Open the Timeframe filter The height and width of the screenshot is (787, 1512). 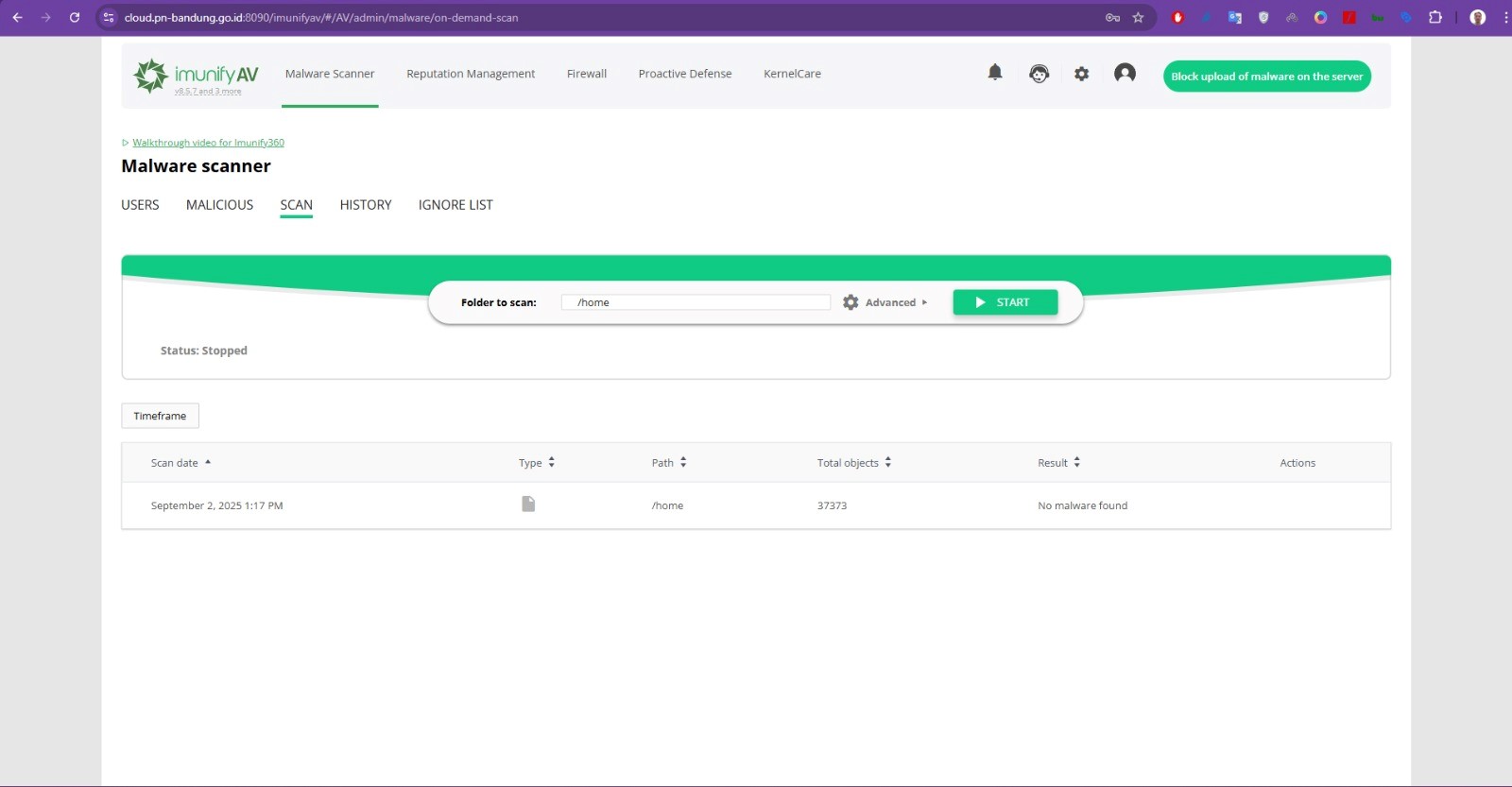pos(160,416)
